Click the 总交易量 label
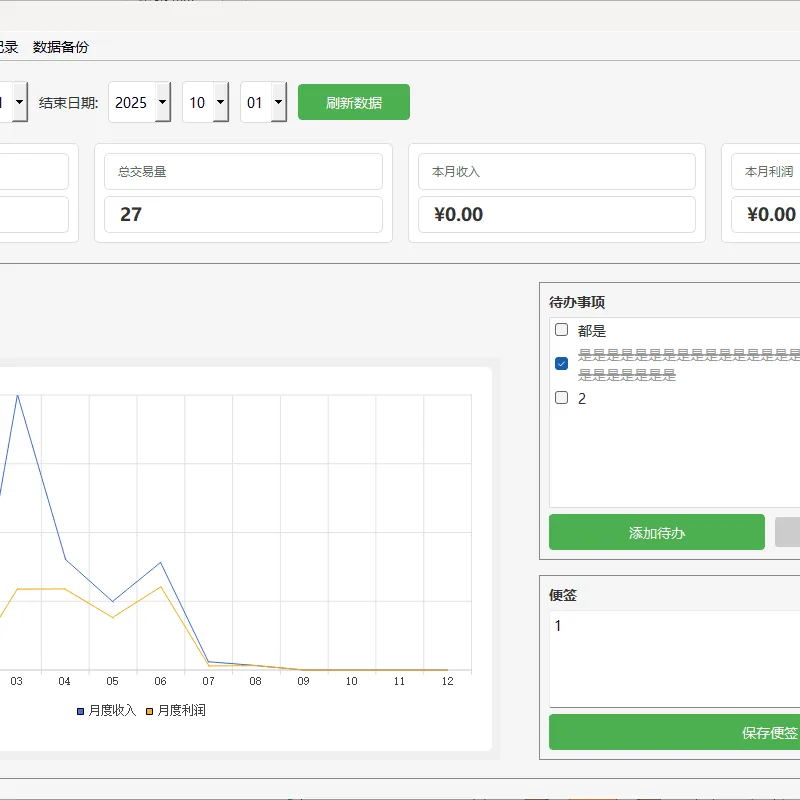The width and height of the screenshot is (800, 800). pyautogui.click(x=142, y=171)
